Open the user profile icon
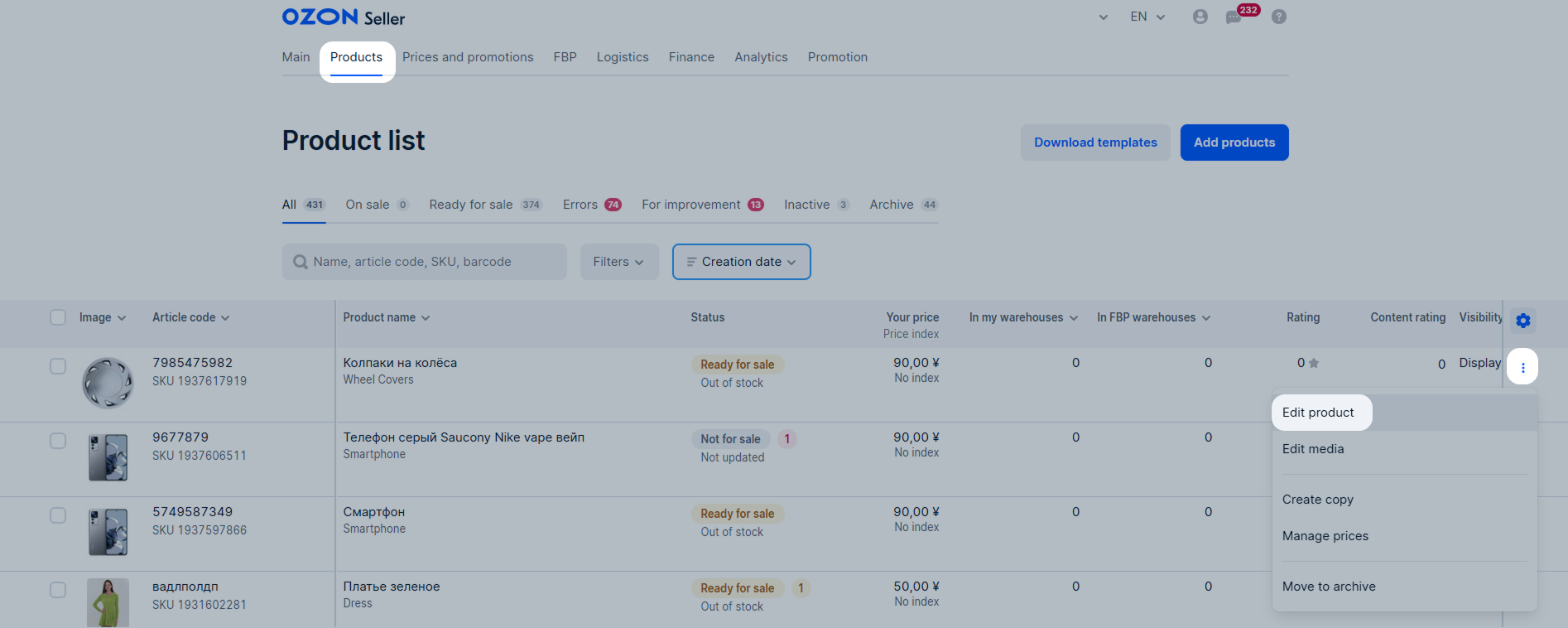The width and height of the screenshot is (1568, 628). pos(1200,17)
